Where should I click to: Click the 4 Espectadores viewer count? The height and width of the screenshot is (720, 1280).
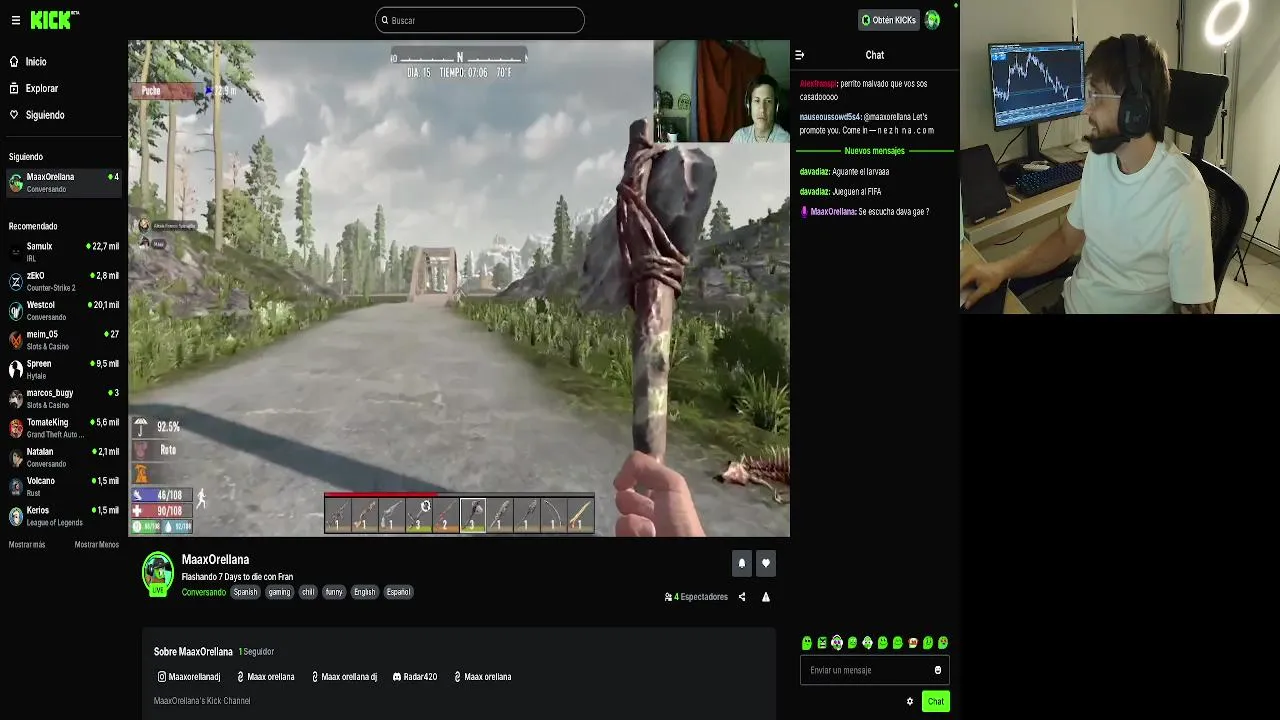tap(696, 597)
